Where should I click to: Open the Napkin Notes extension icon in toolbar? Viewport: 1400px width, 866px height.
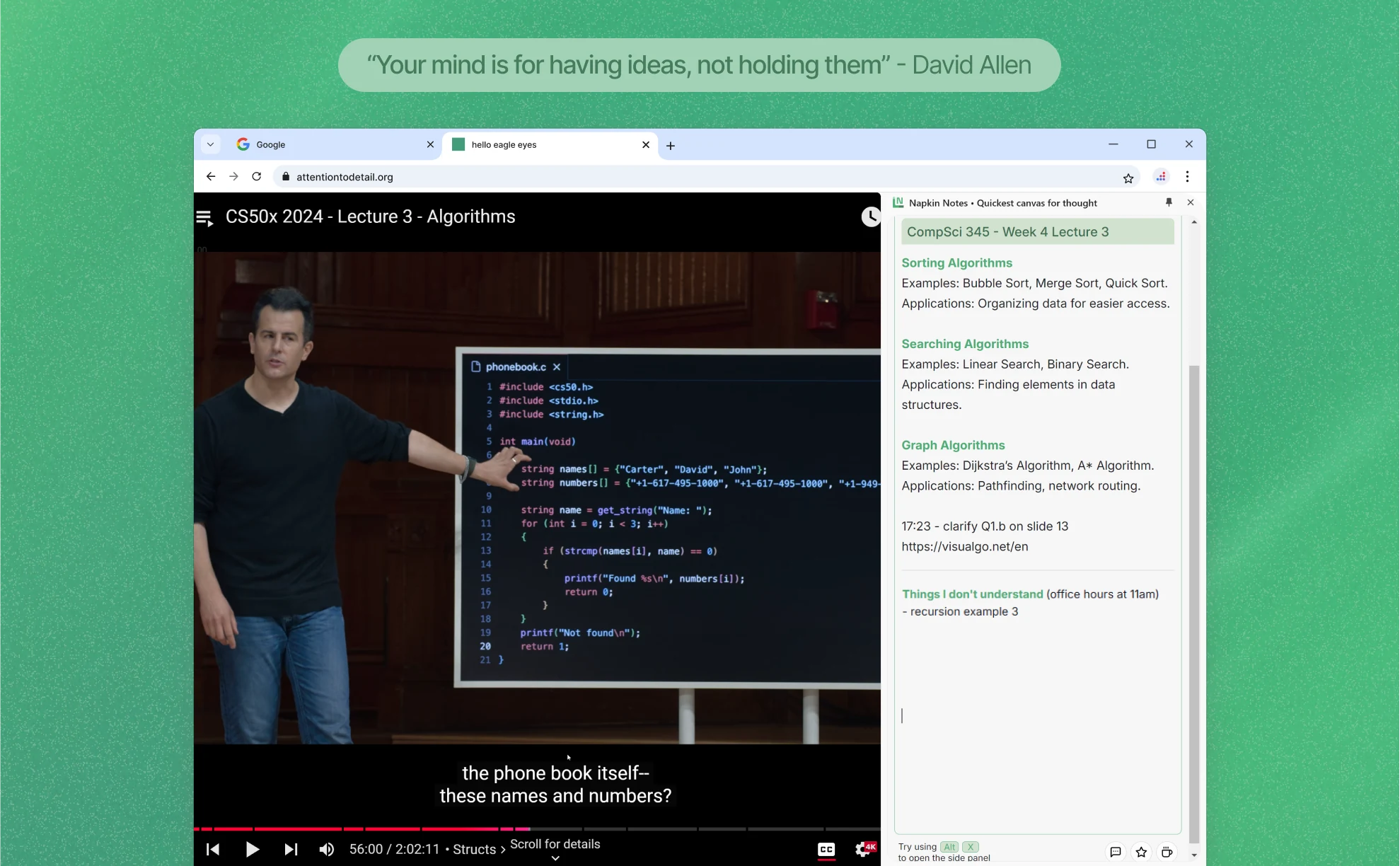click(1161, 177)
